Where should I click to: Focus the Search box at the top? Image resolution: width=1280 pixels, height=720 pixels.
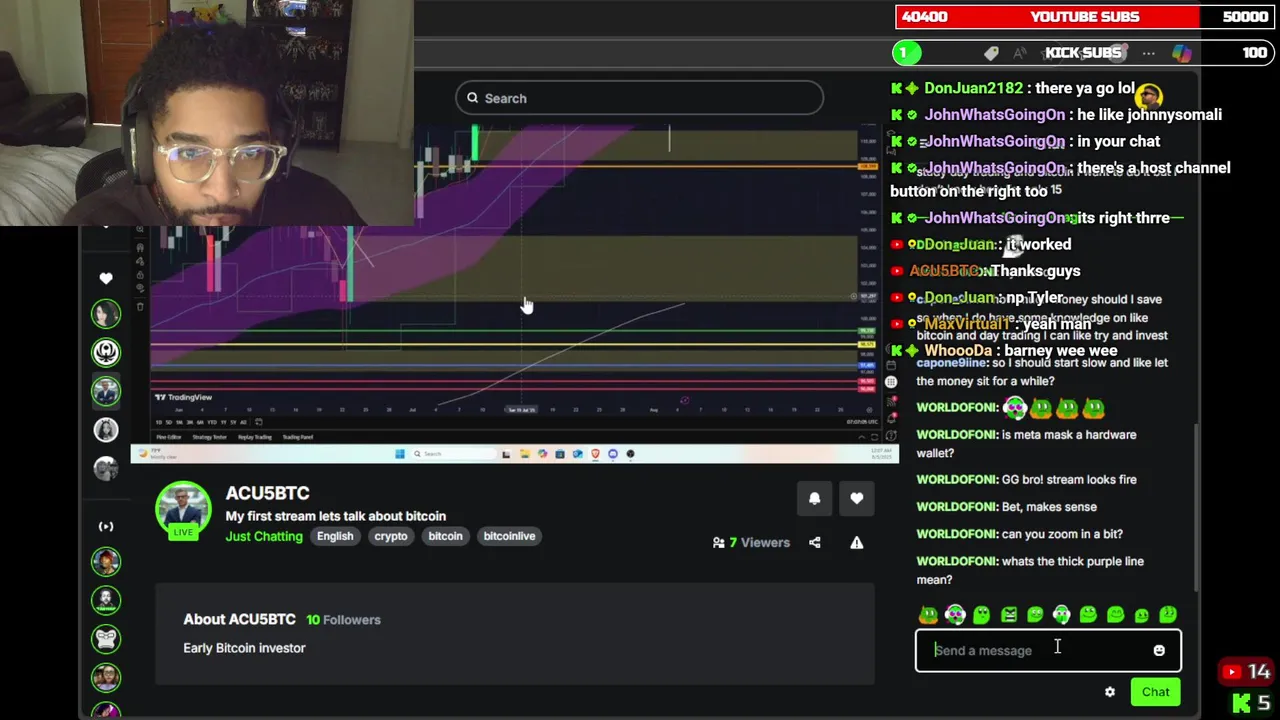(x=639, y=98)
